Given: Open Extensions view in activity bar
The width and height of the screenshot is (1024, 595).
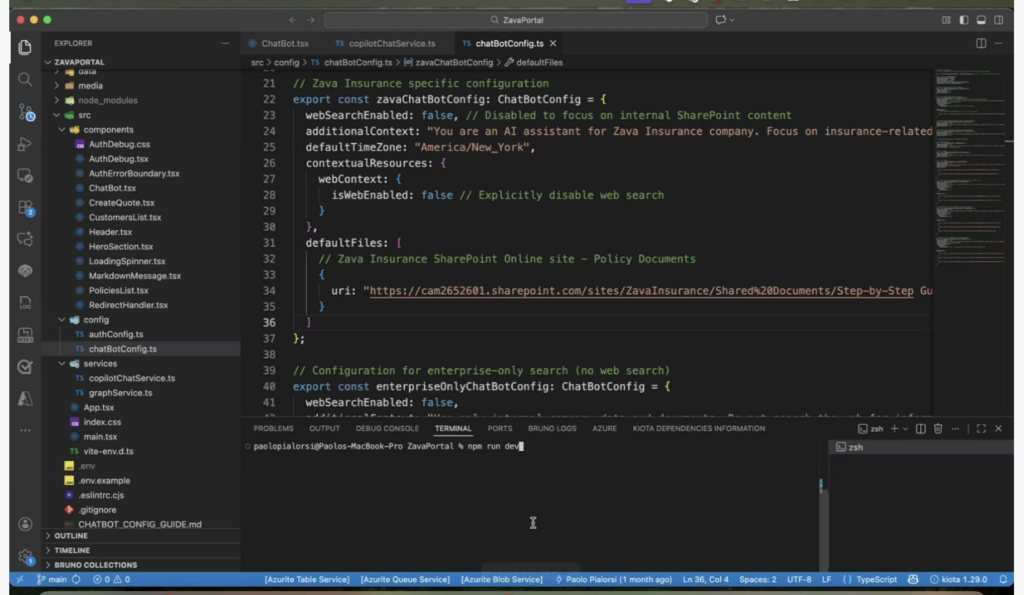Looking at the screenshot, I should tap(25, 208).
